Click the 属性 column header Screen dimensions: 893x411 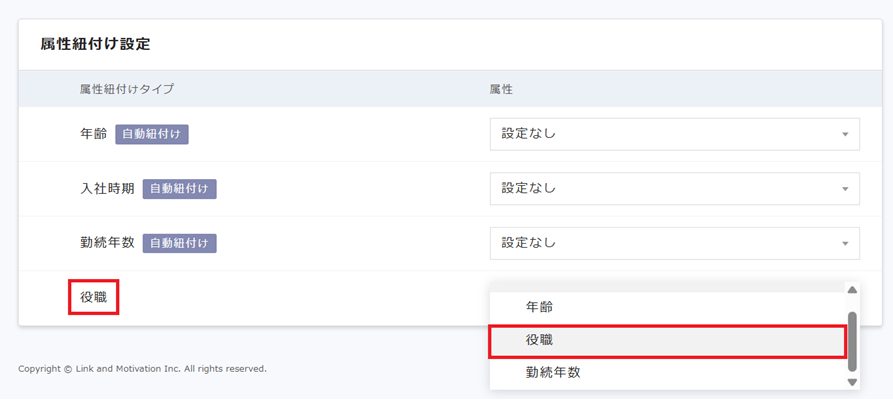(x=501, y=89)
